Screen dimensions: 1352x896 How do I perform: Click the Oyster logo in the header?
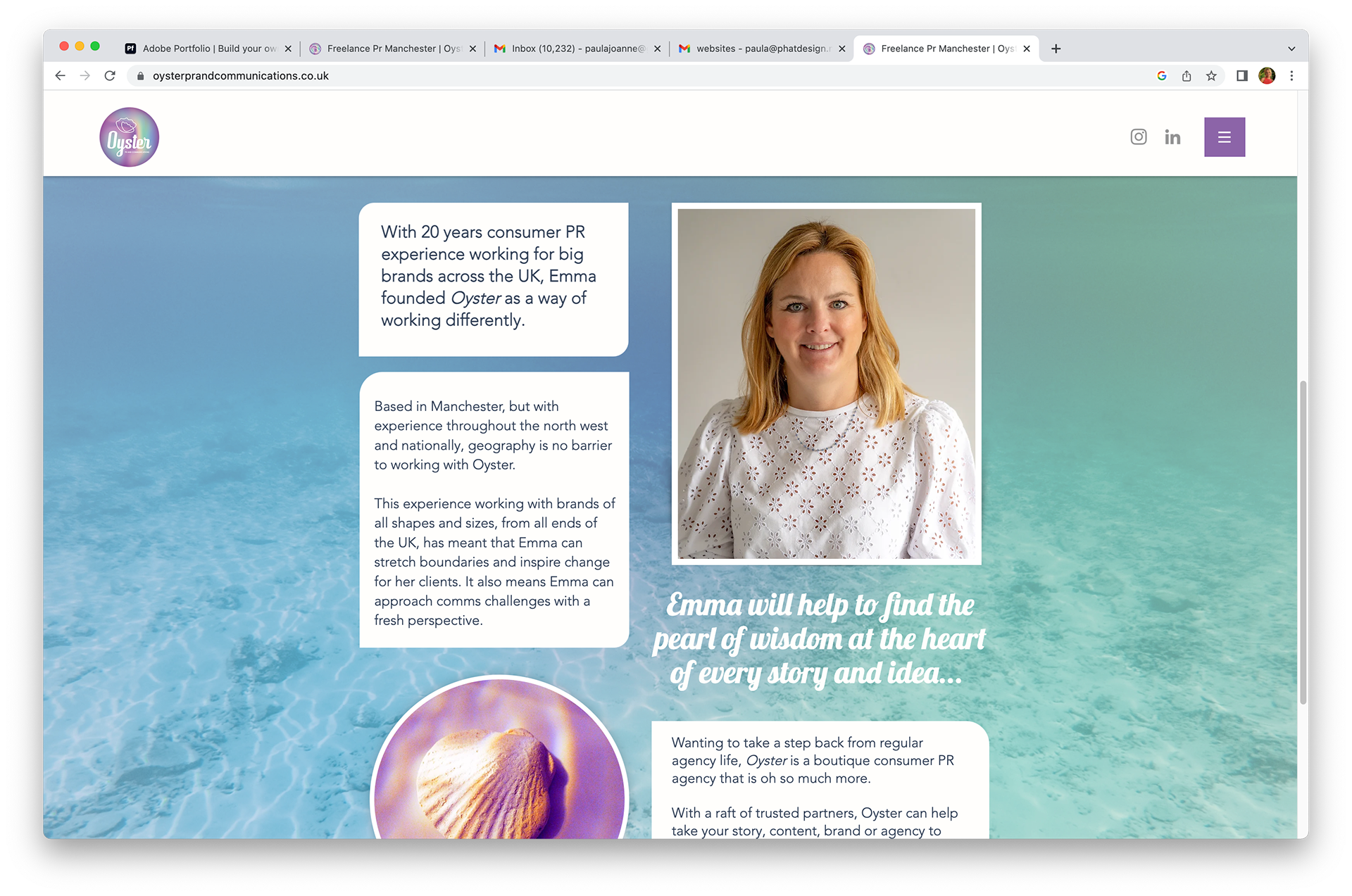[130, 137]
